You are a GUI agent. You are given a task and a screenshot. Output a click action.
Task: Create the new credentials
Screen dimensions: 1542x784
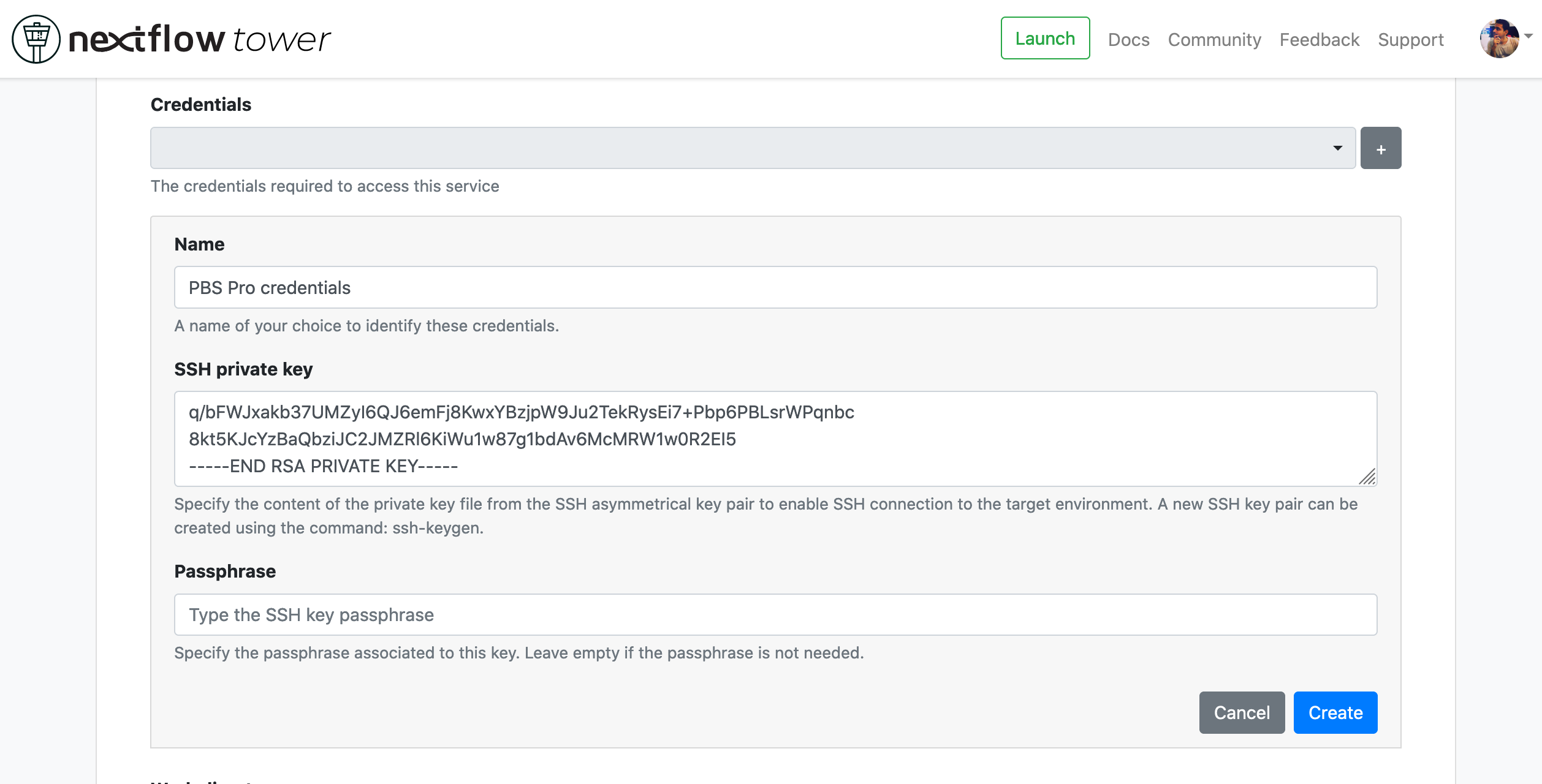(1335, 712)
